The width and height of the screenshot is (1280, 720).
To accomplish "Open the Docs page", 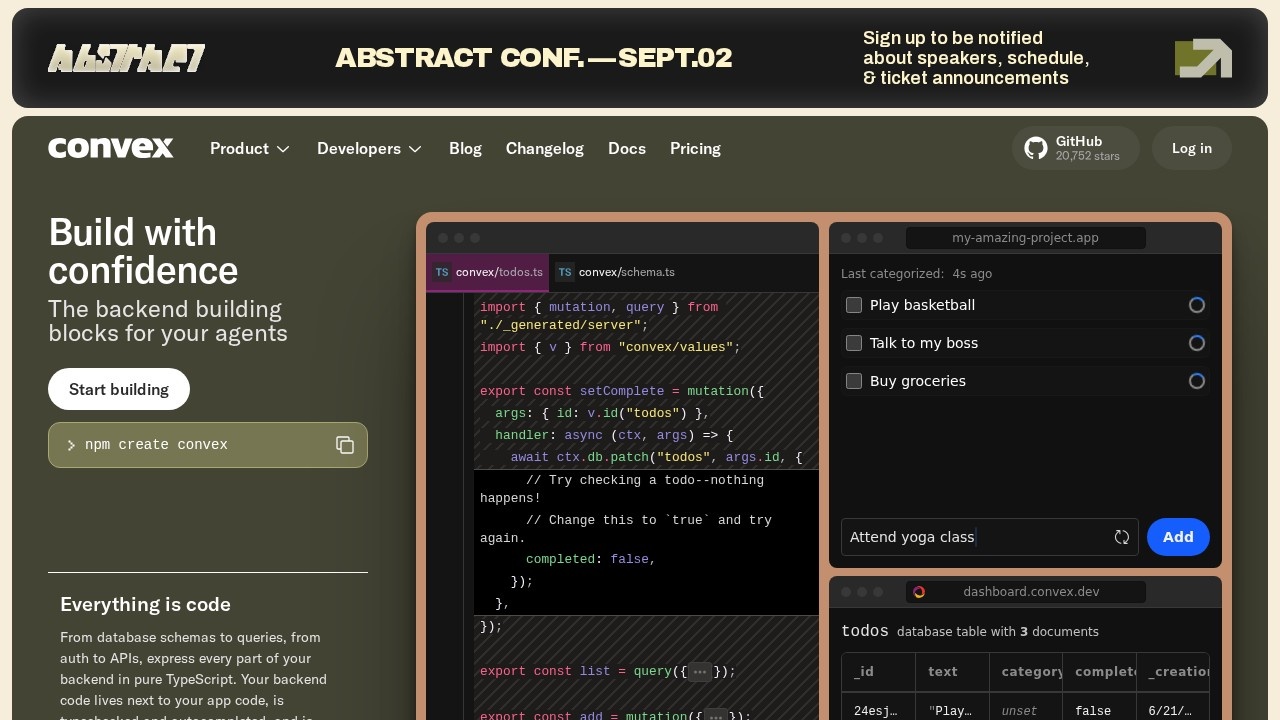I will [627, 148].
